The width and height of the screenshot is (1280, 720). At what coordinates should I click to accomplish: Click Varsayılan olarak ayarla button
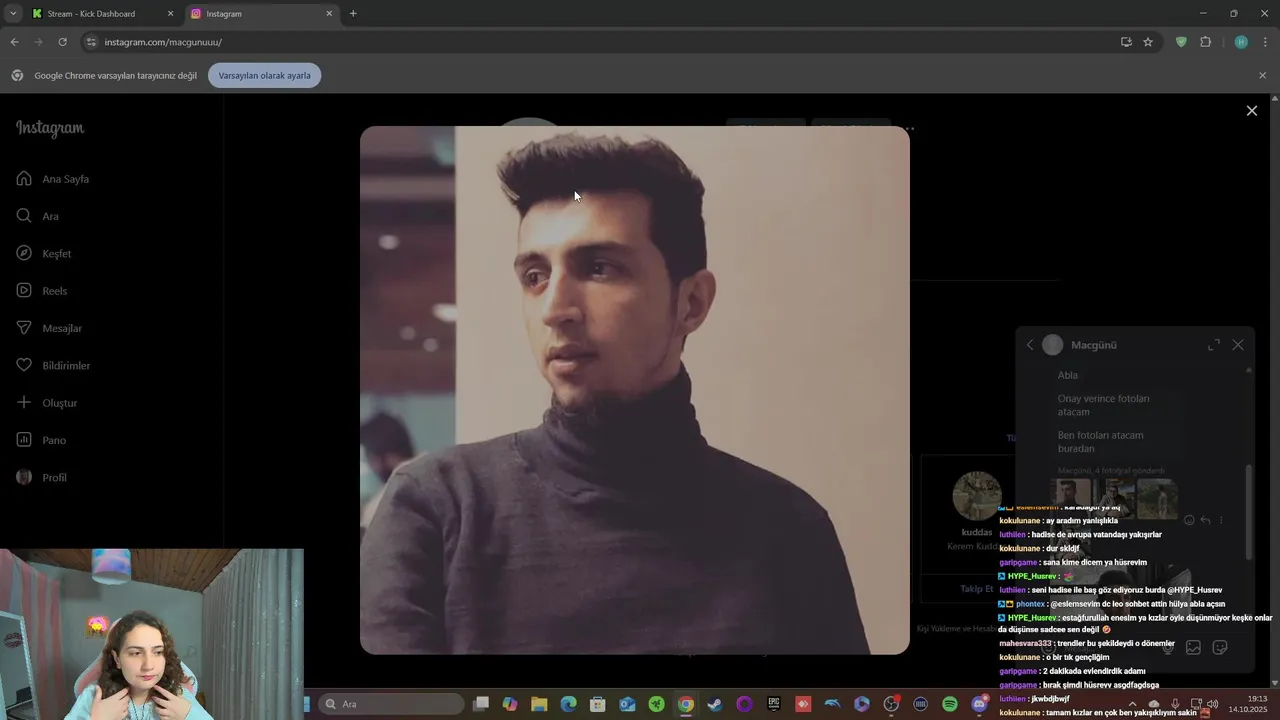tap(264, 75)
